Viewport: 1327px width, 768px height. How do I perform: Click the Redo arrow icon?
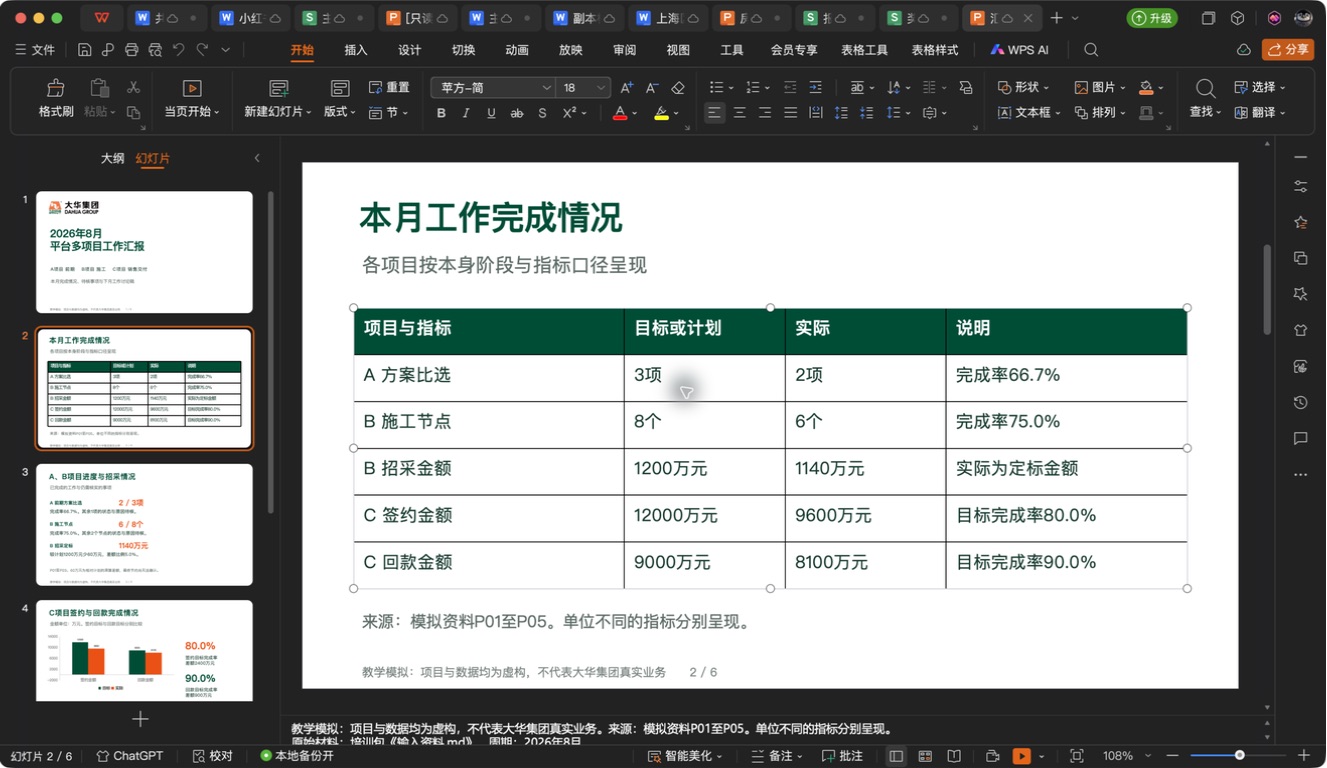coord(203,49)
